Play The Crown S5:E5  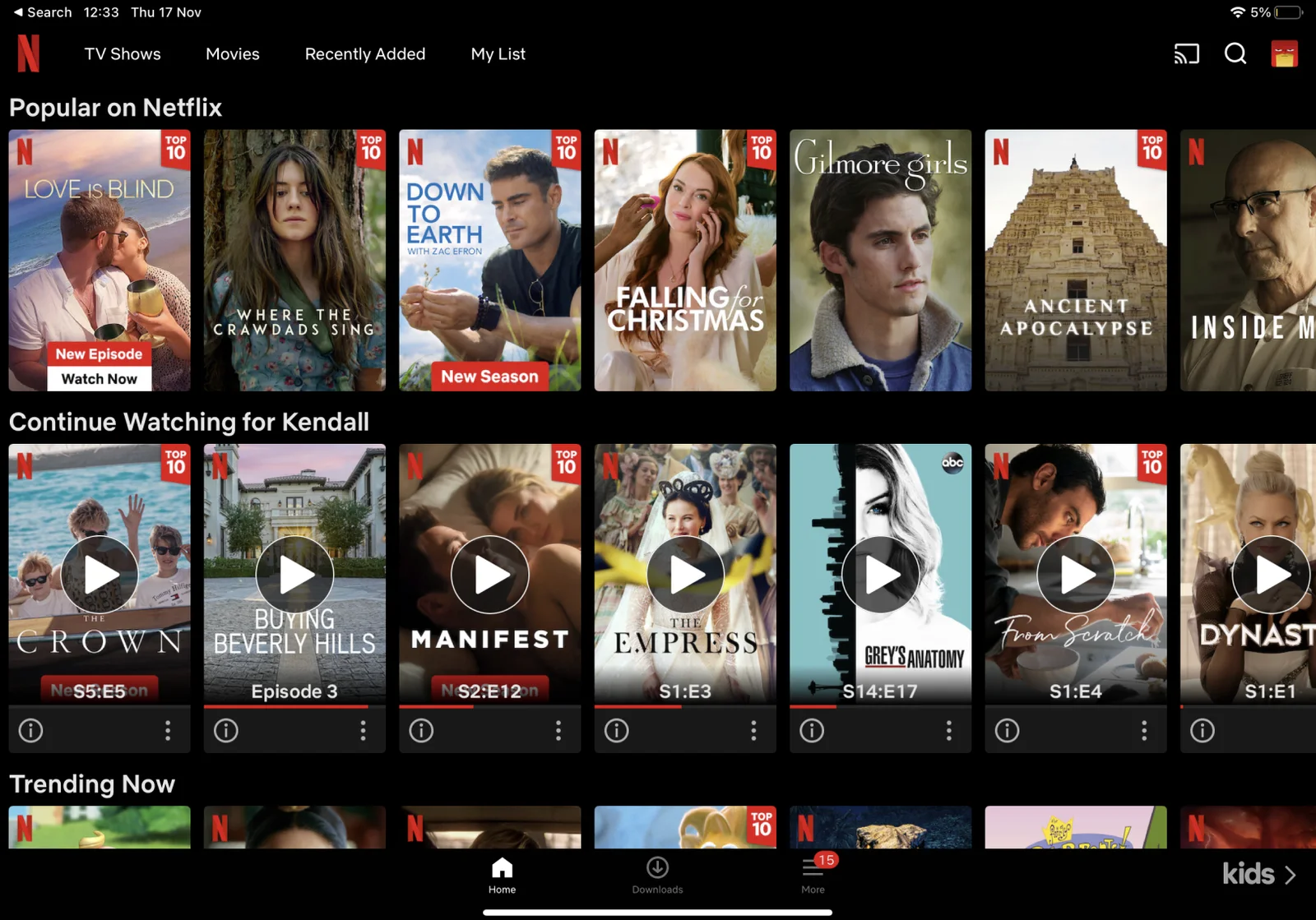(100, 574)
